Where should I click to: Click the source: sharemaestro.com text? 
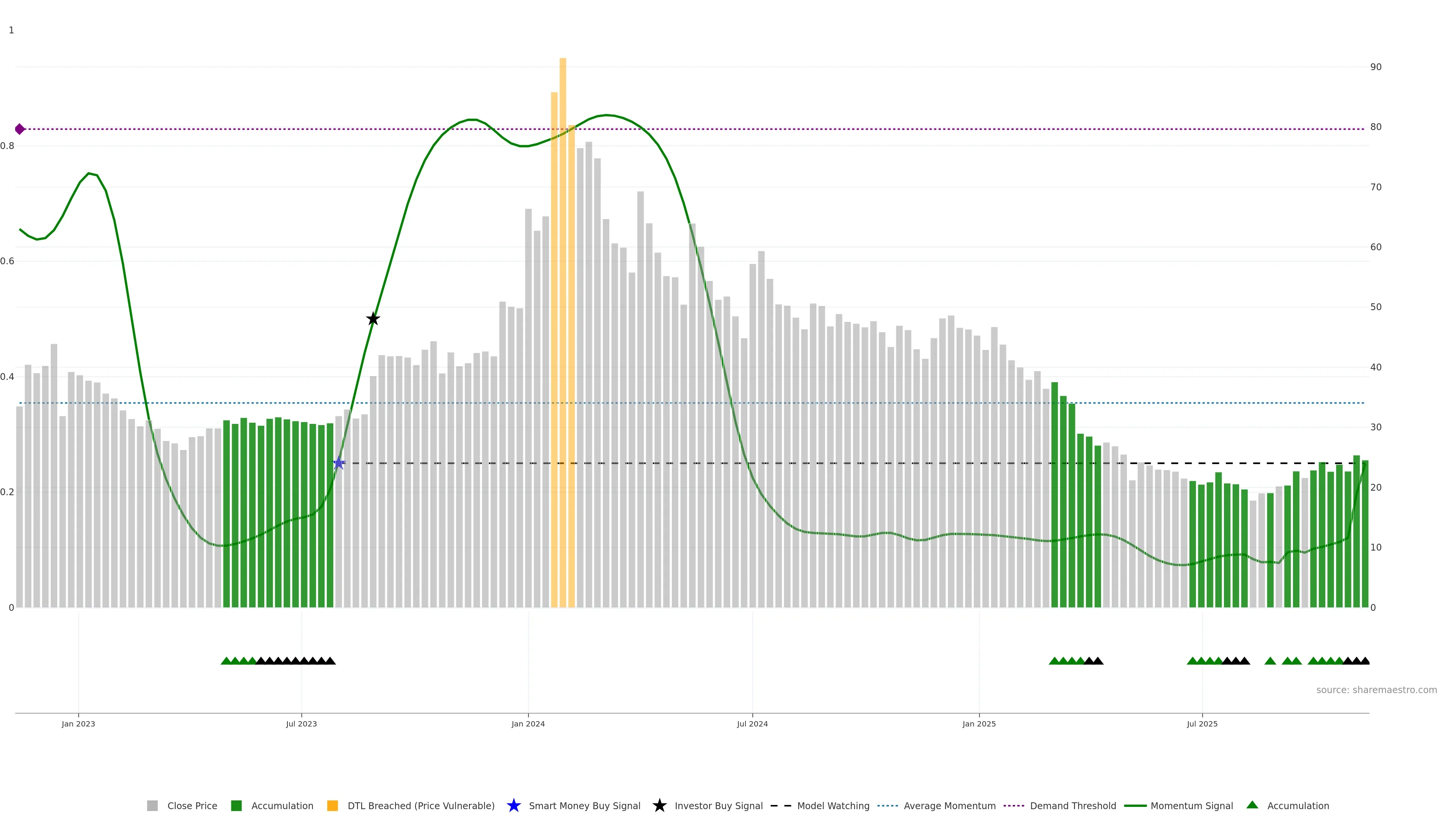coord(1376,690)
